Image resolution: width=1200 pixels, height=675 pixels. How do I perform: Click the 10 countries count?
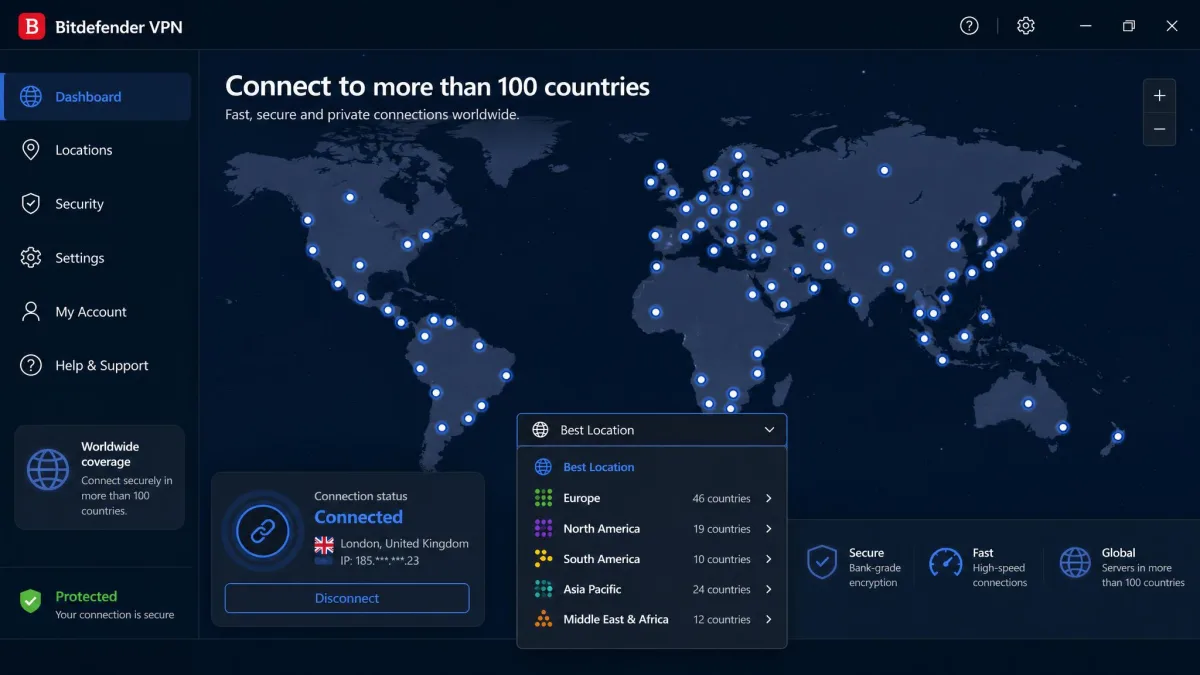tap(722, 559)
